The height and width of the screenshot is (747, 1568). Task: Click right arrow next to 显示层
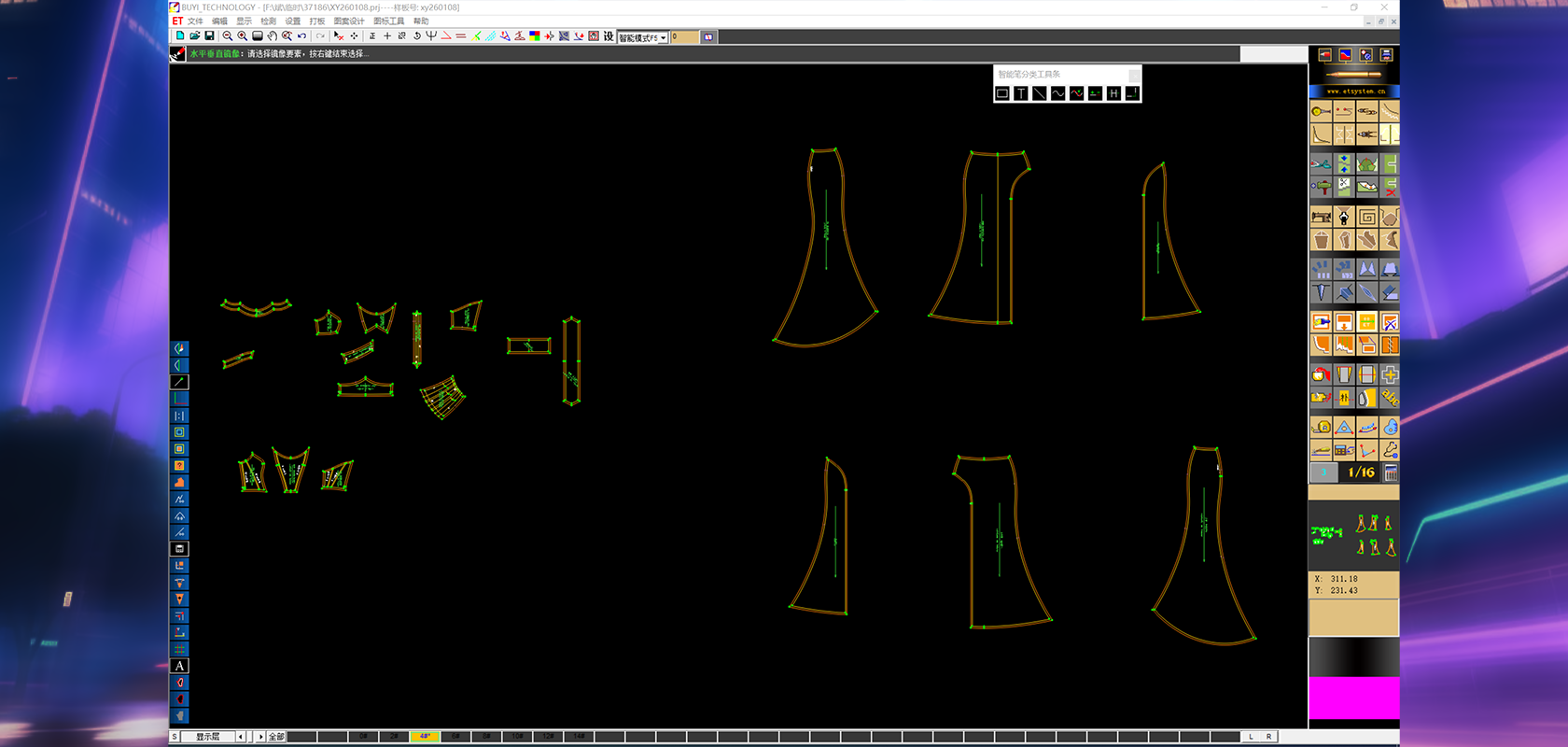pos(260,737)
